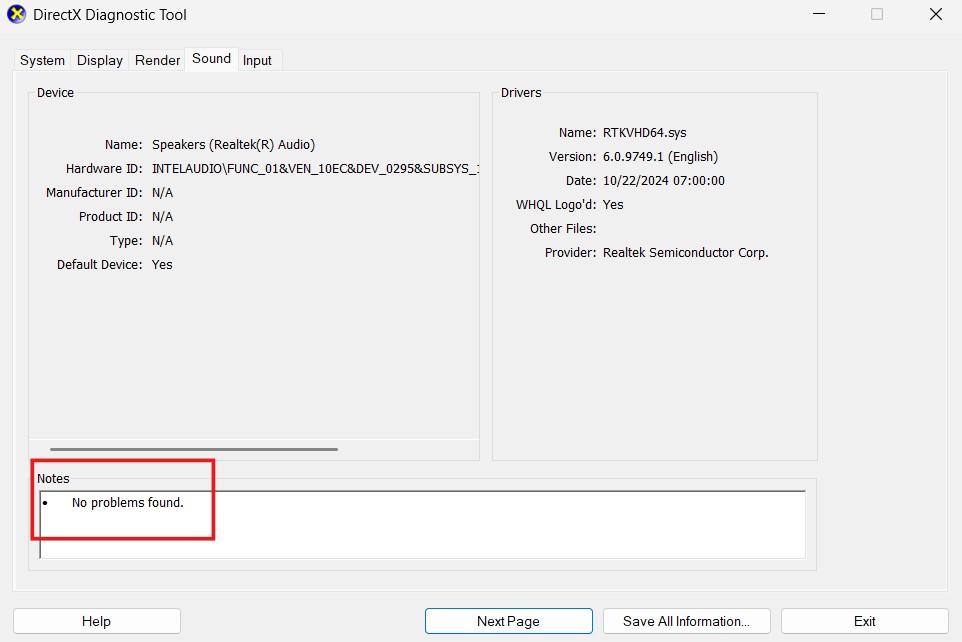Screen dimensions: 962x642
Task: Switch to the Input tab
Action: point(257,60)
